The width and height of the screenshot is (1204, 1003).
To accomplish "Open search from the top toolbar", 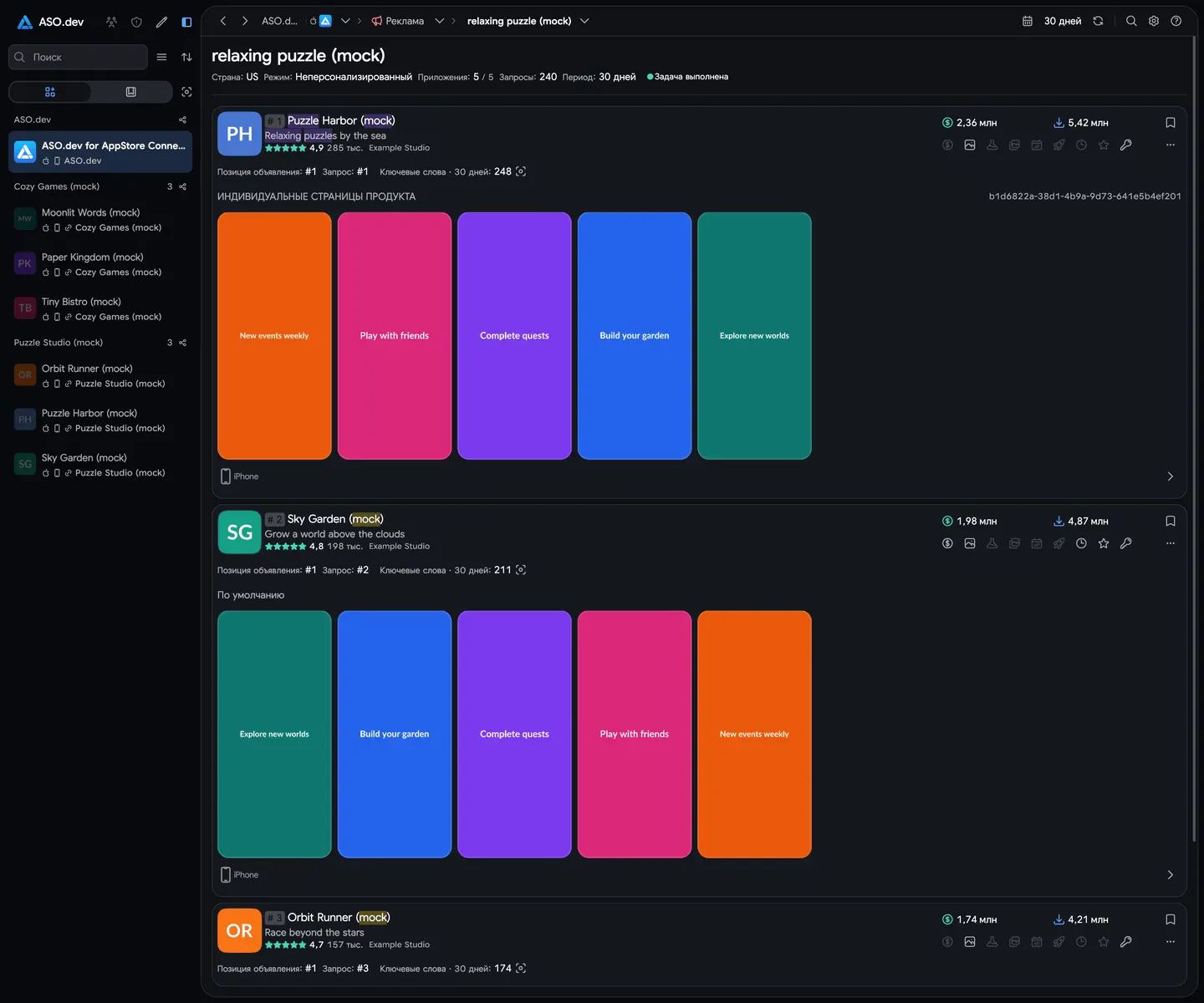I will click(1131, 21).
